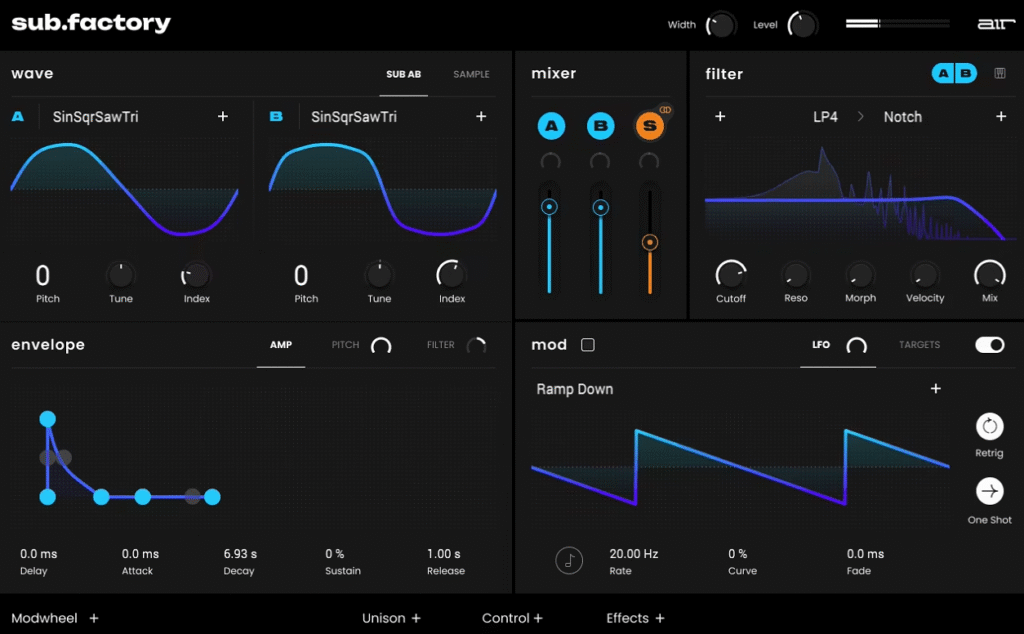This screenshot has height=634, width=1024.
Task: Click the One Shot arrow icon
Action: (x=989, y=491)
